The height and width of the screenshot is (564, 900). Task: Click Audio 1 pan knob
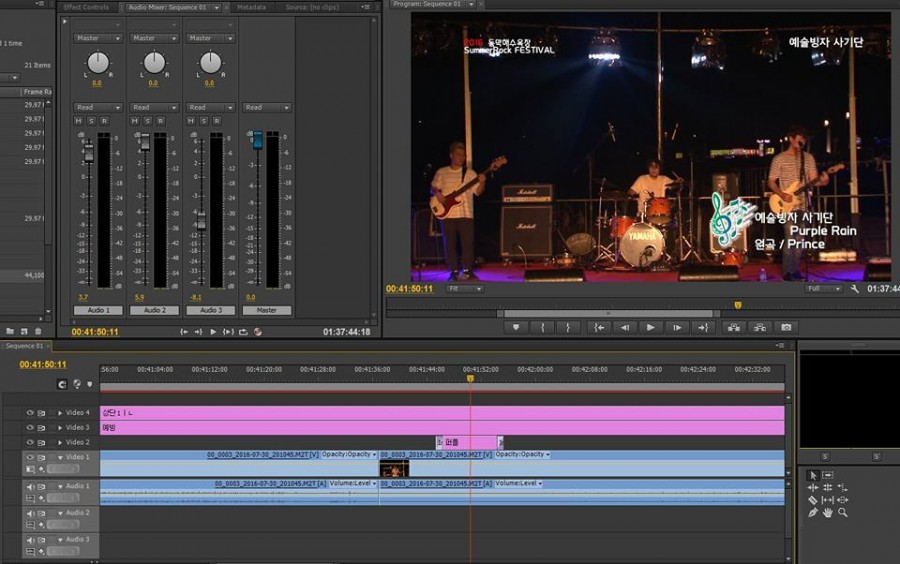click(x=98, y=62)
